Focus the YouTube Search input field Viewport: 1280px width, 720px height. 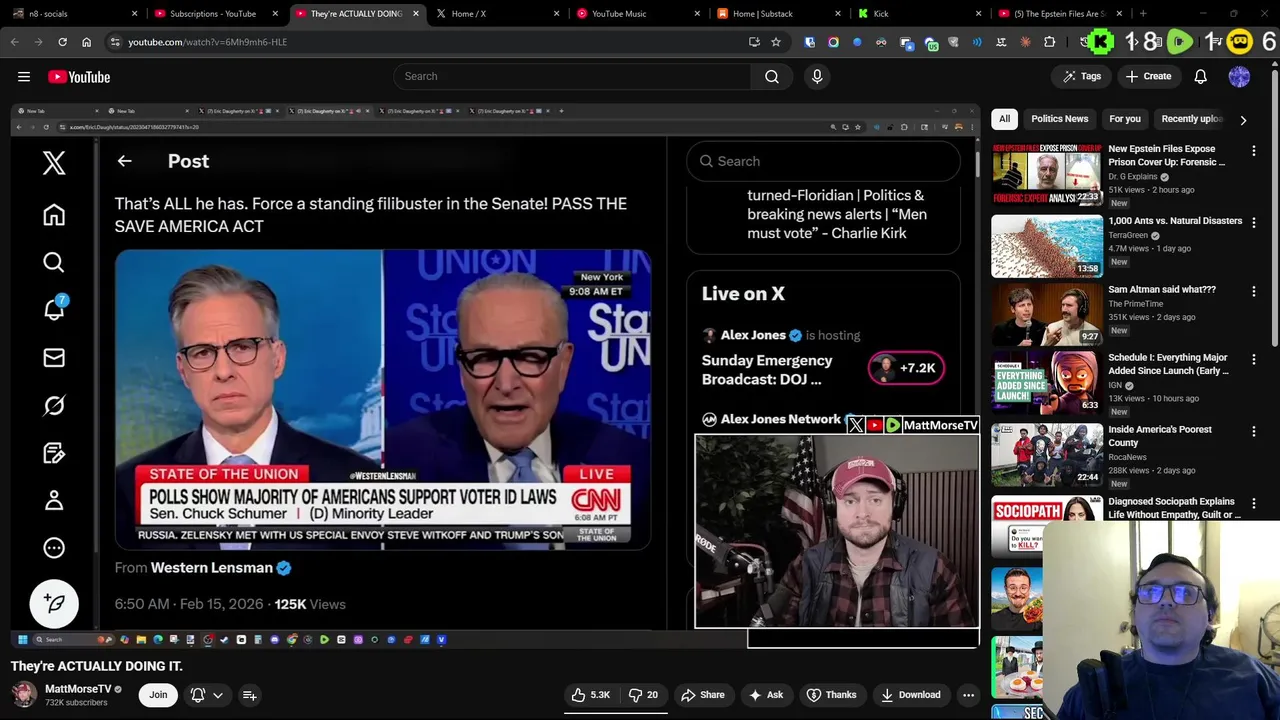(572, 76)
